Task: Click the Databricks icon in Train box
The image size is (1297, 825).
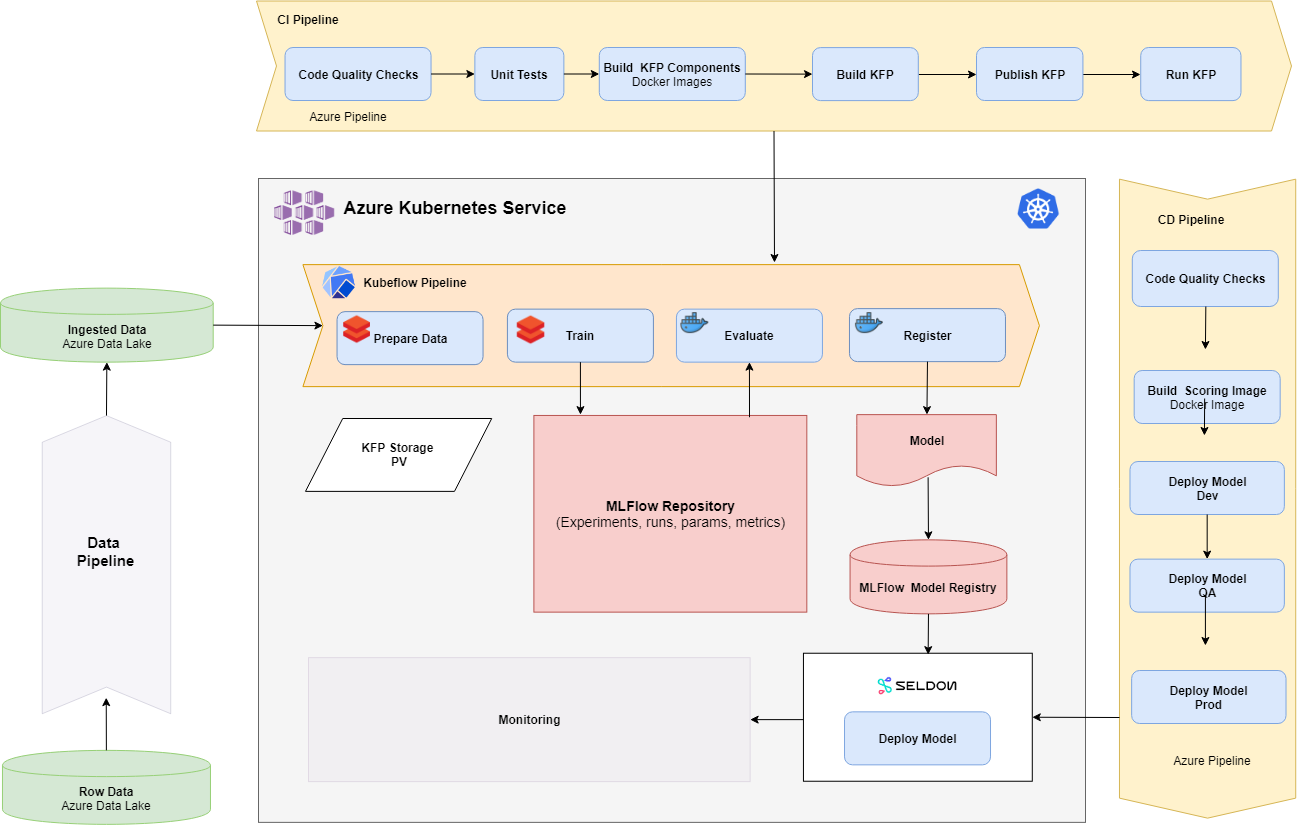Action: [x=530, y=329]
